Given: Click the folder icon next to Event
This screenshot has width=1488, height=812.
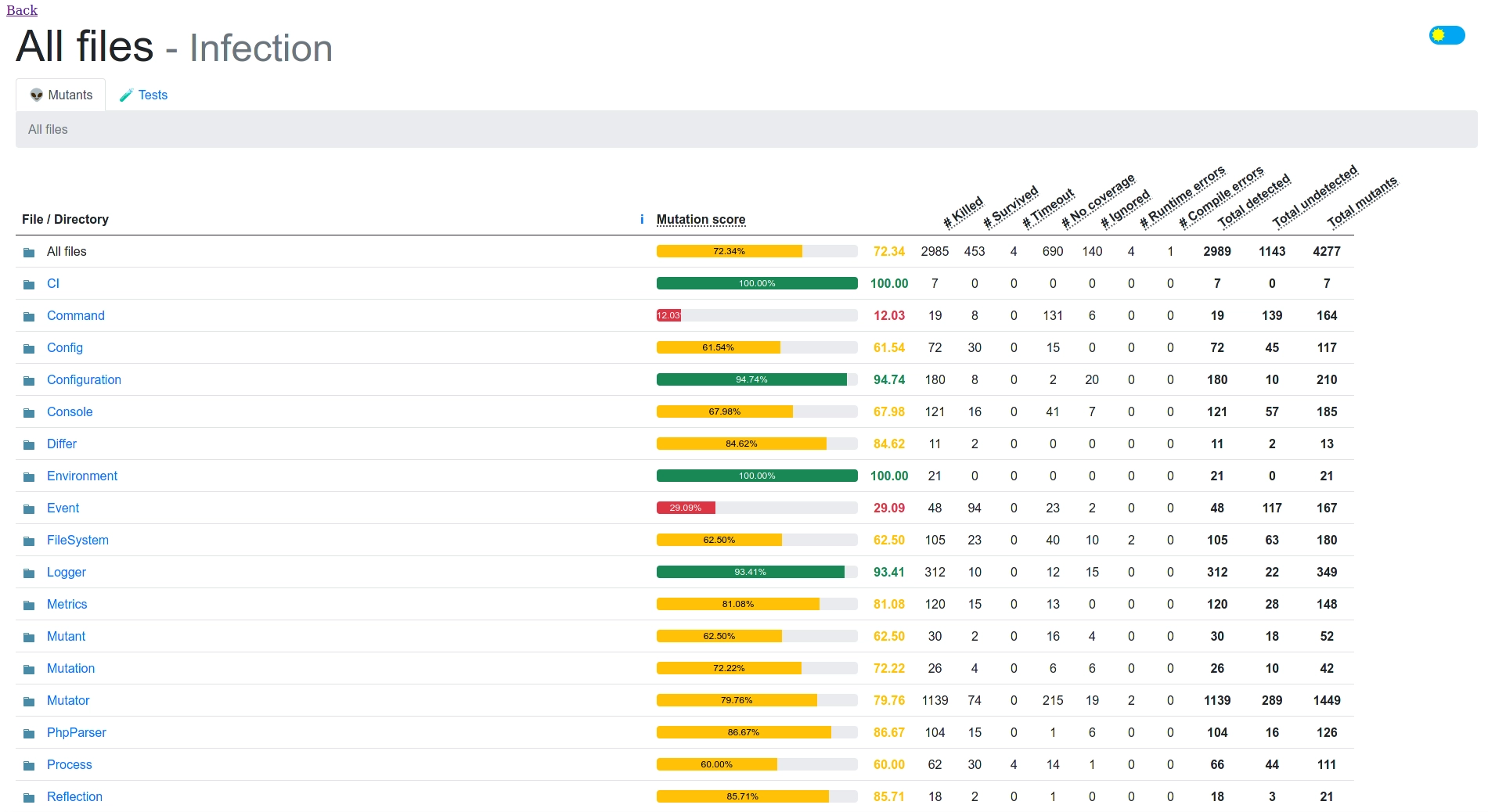Looking at the screenshot, I should [x=29, y=509].
